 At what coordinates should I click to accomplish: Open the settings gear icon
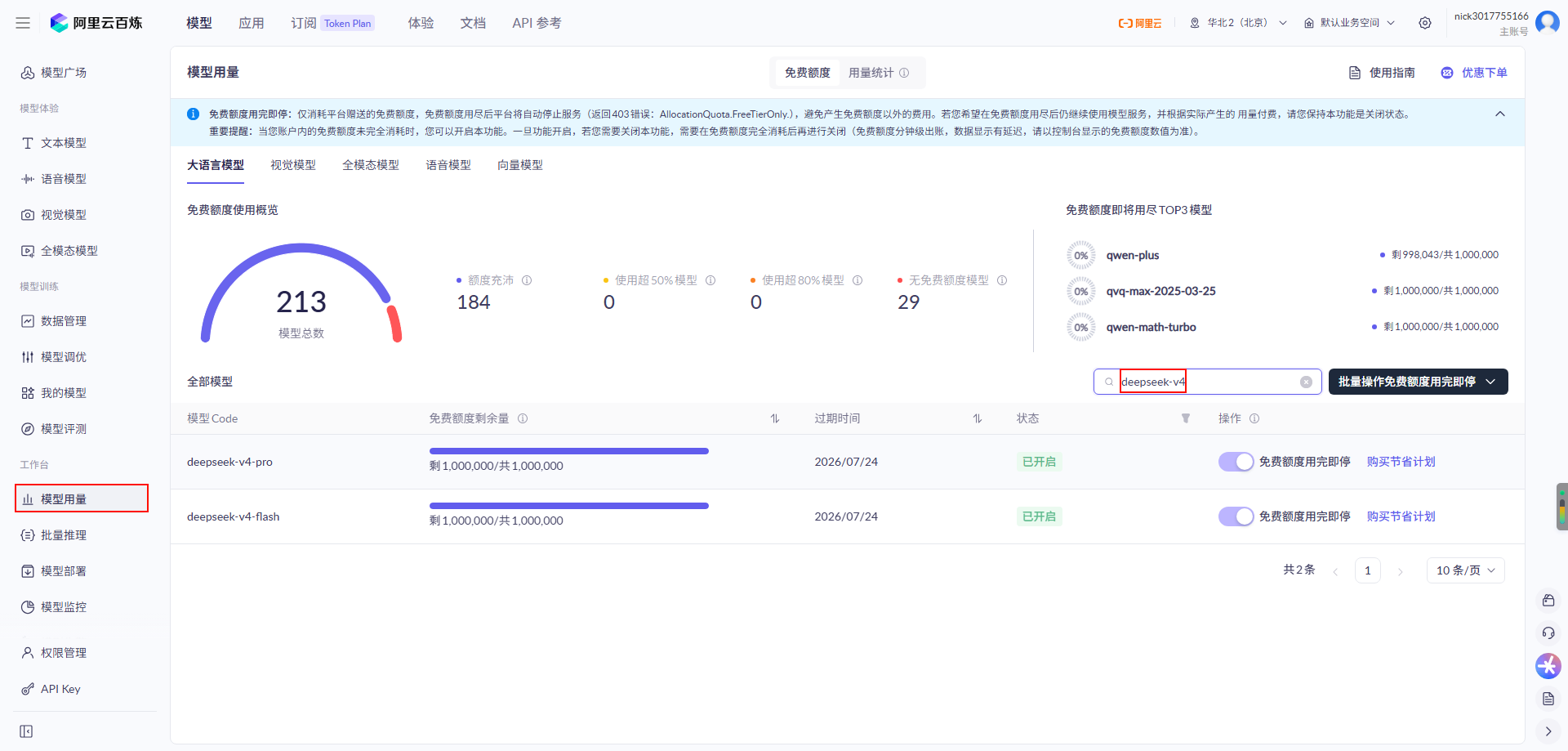[1425, 23]
